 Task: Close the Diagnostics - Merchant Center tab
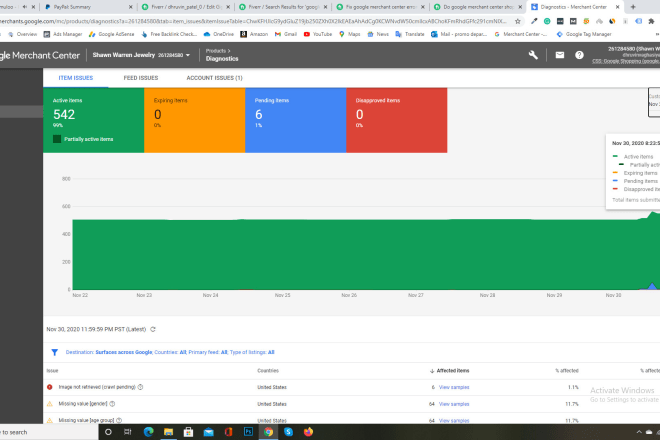[617, 7]
